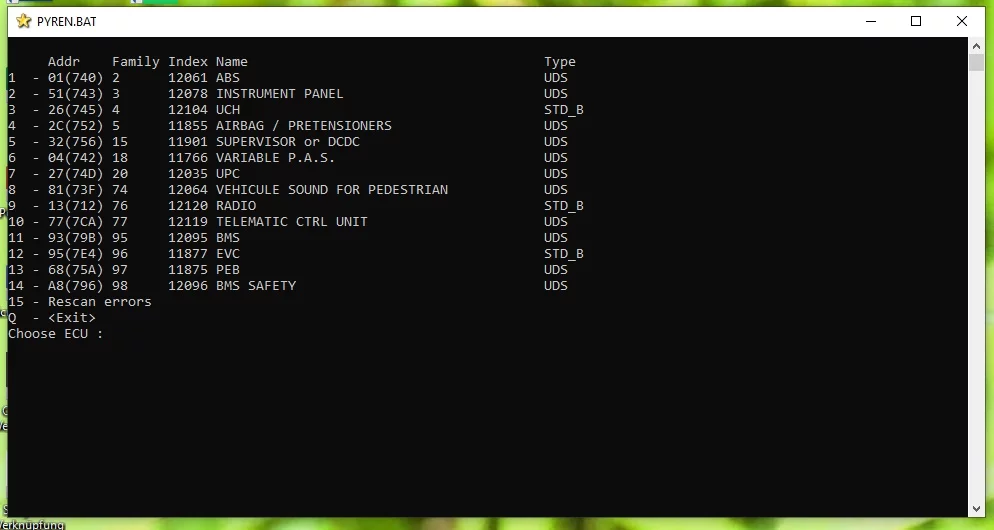Viewport: 994px width, 530px height.
Task: Click the <Exit> option text
Action: tap(72, 318)
